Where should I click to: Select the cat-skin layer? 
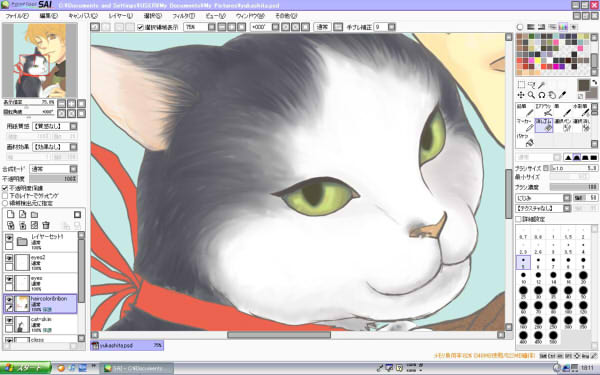(x=40, y=324)
